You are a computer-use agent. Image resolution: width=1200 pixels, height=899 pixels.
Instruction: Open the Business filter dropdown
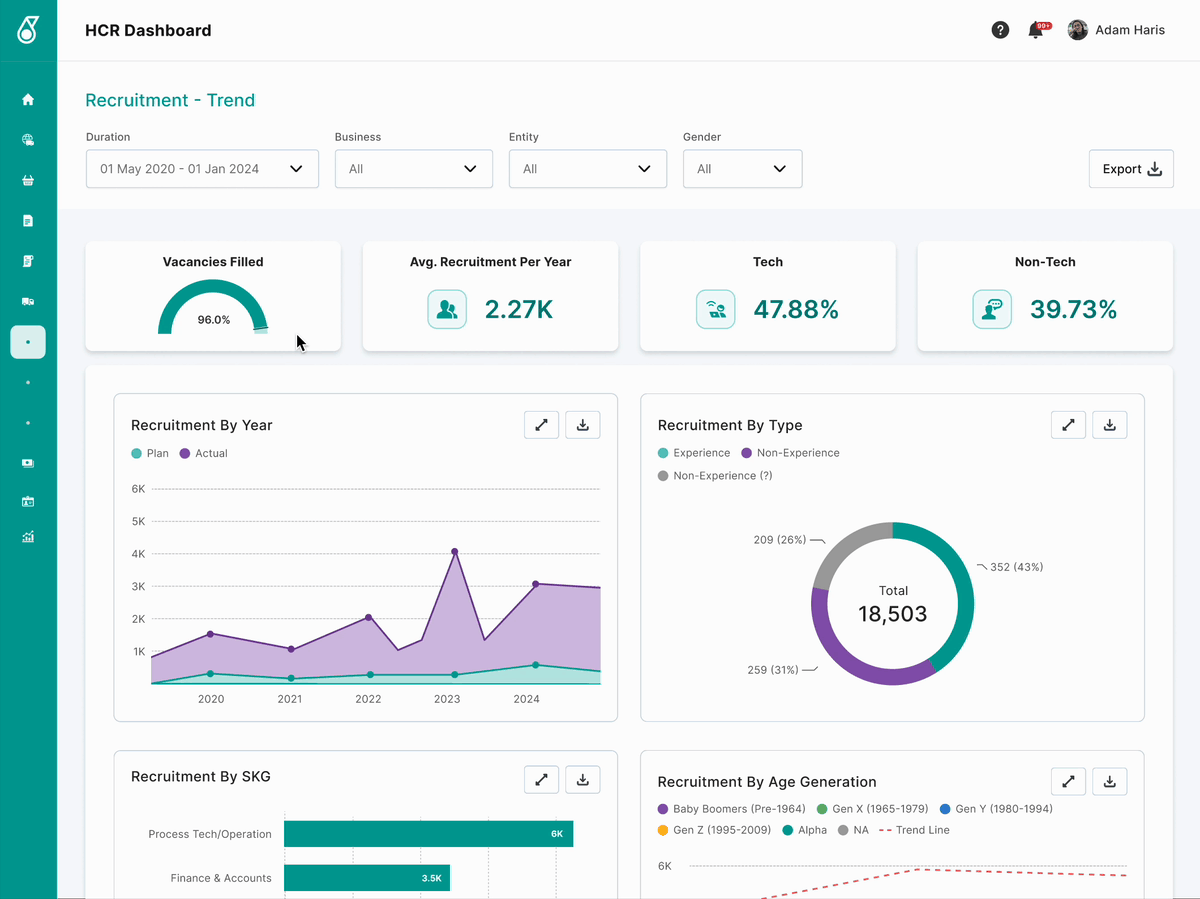tap(414, 169)
